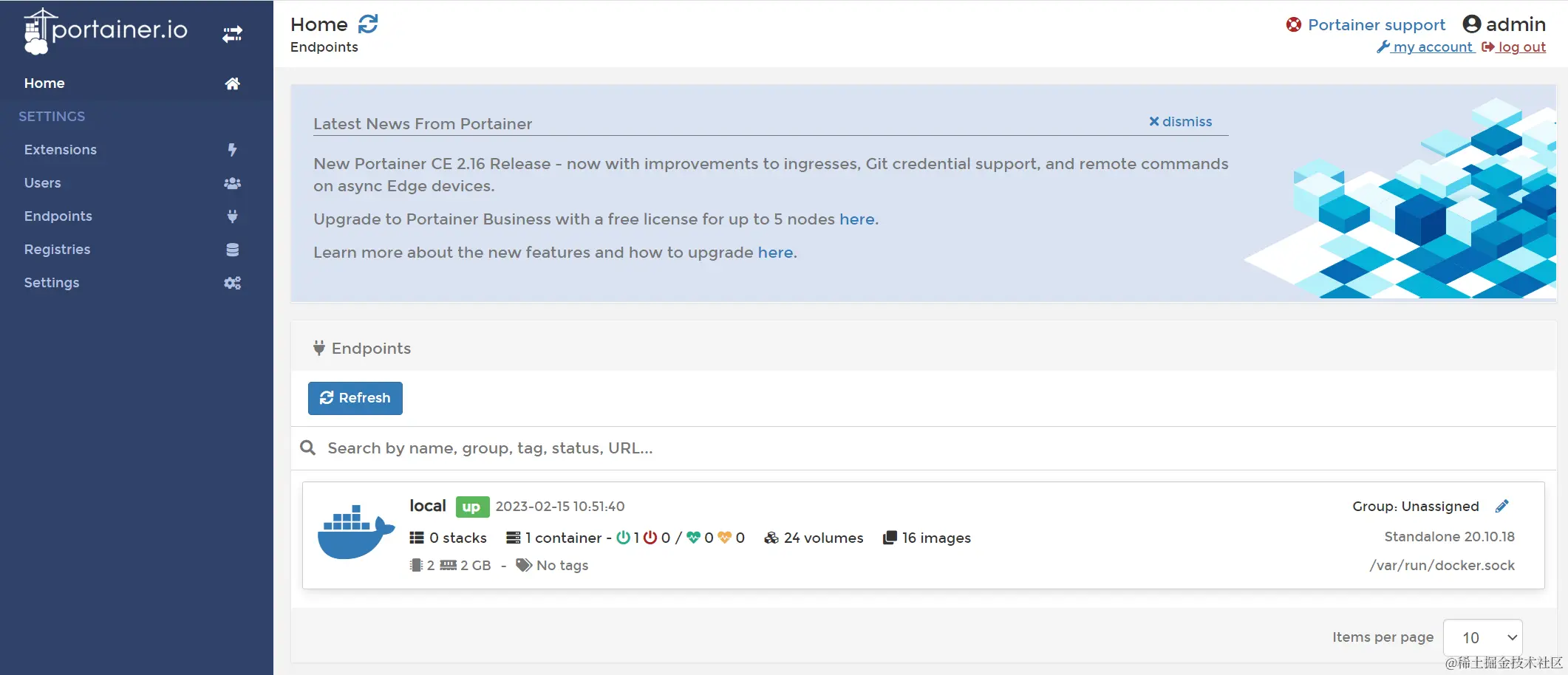Click the endpoint search input field

pos(924,448)
